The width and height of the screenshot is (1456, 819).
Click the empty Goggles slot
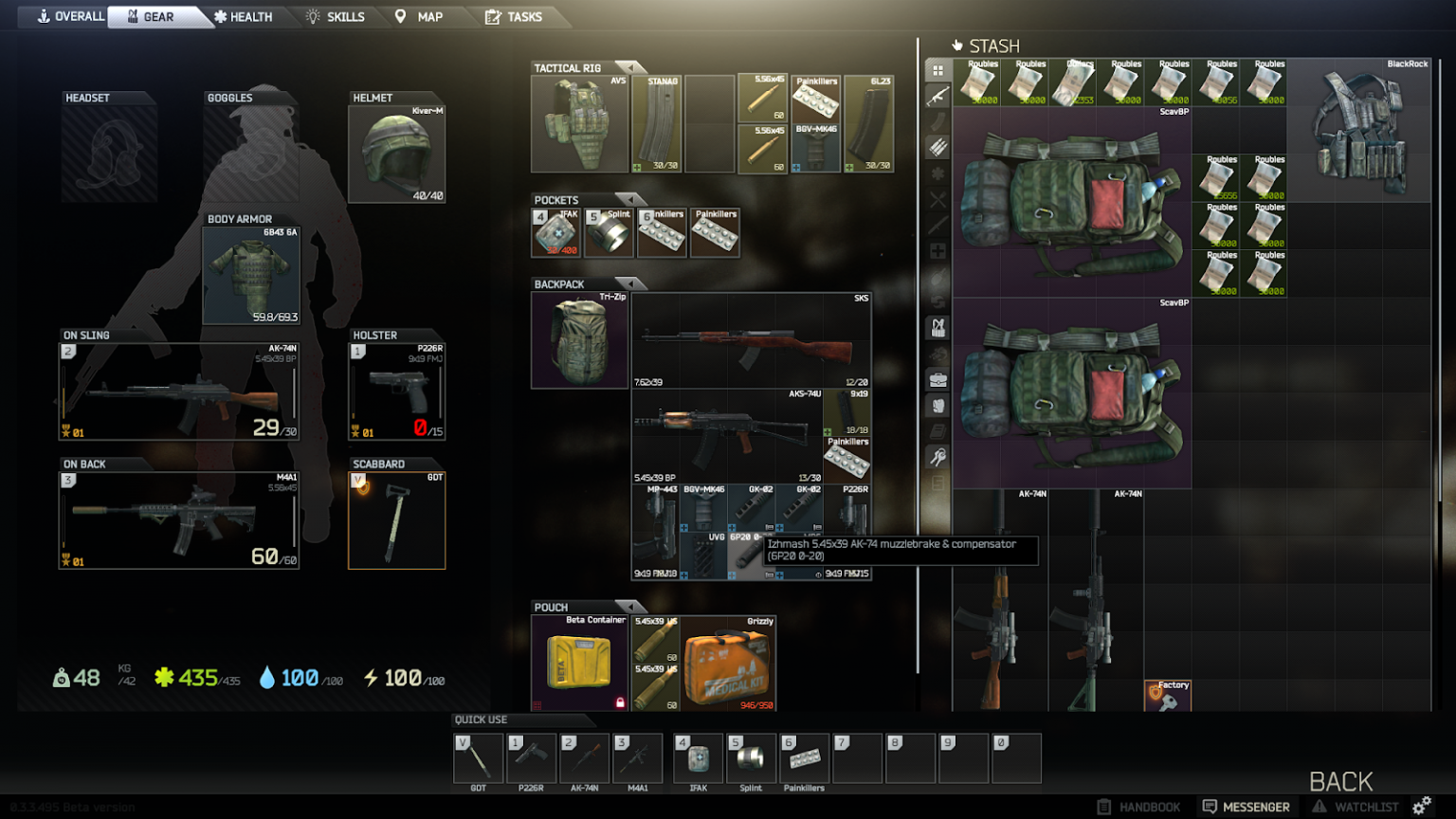[x=251, y=154]
